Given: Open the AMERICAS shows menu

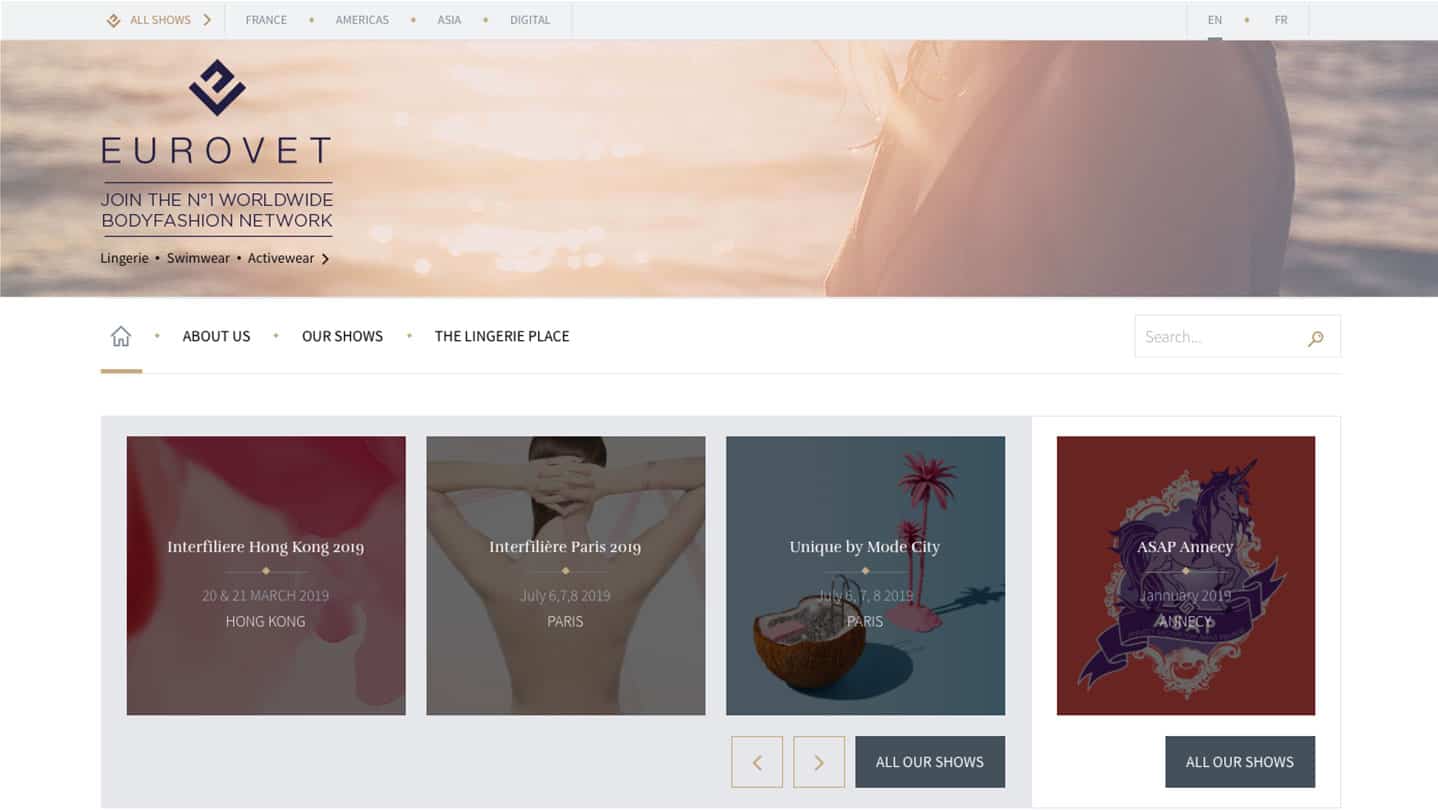Looking at the screenshot, I should pos(362,20).
